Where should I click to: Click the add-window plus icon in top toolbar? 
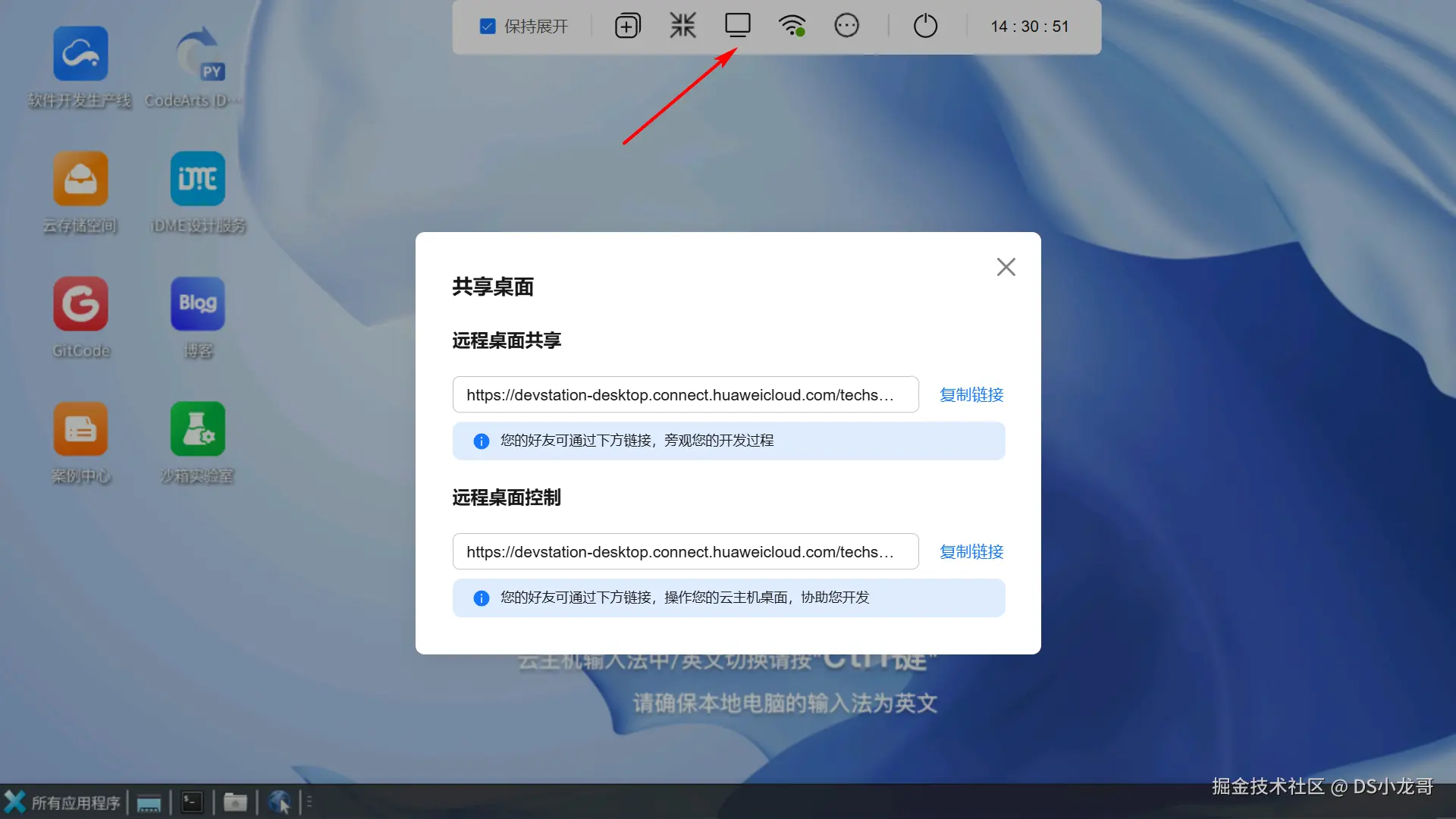[x=627, y=27]
